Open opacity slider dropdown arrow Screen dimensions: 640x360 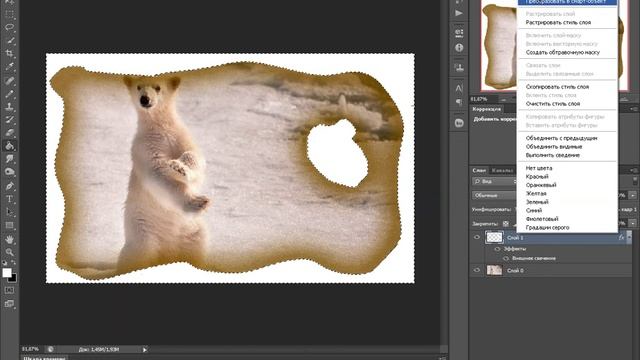(633, 196)
